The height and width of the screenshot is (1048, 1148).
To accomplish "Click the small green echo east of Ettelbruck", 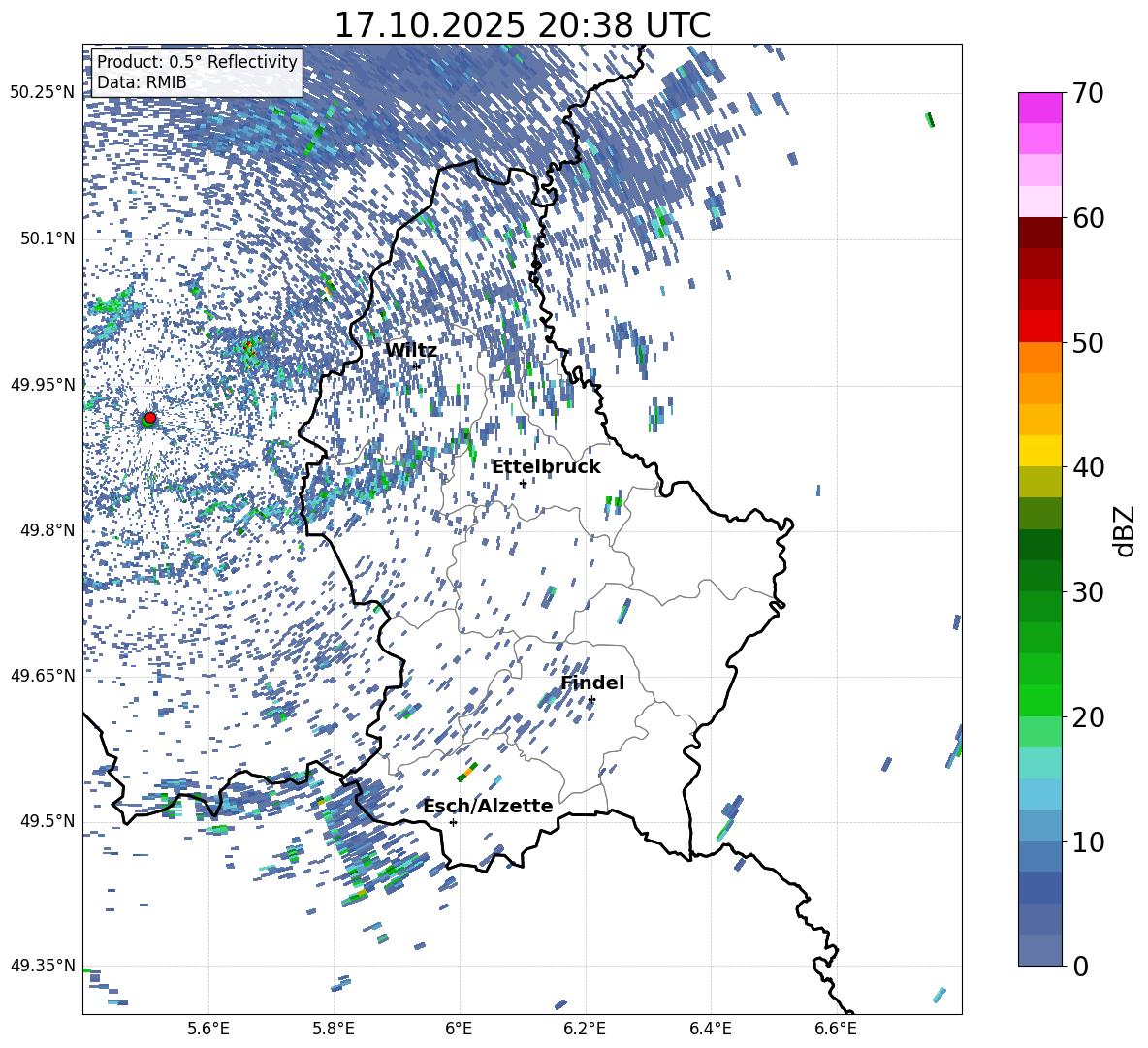I will click(613, 501).
